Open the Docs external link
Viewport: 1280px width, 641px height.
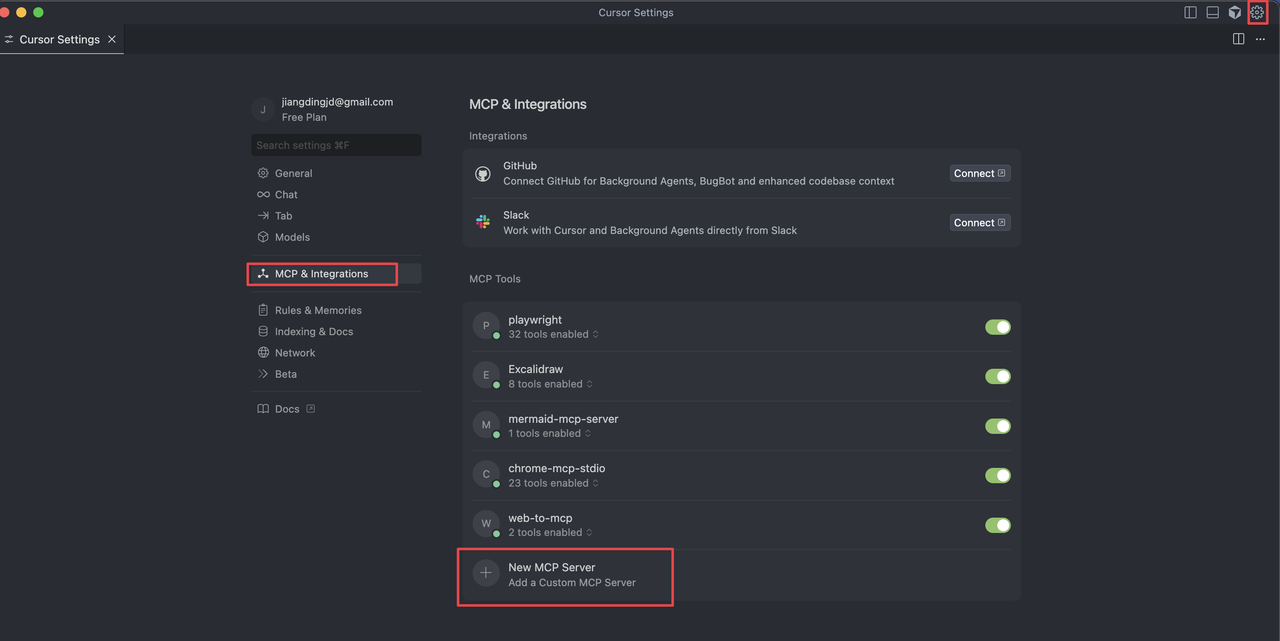287,409
